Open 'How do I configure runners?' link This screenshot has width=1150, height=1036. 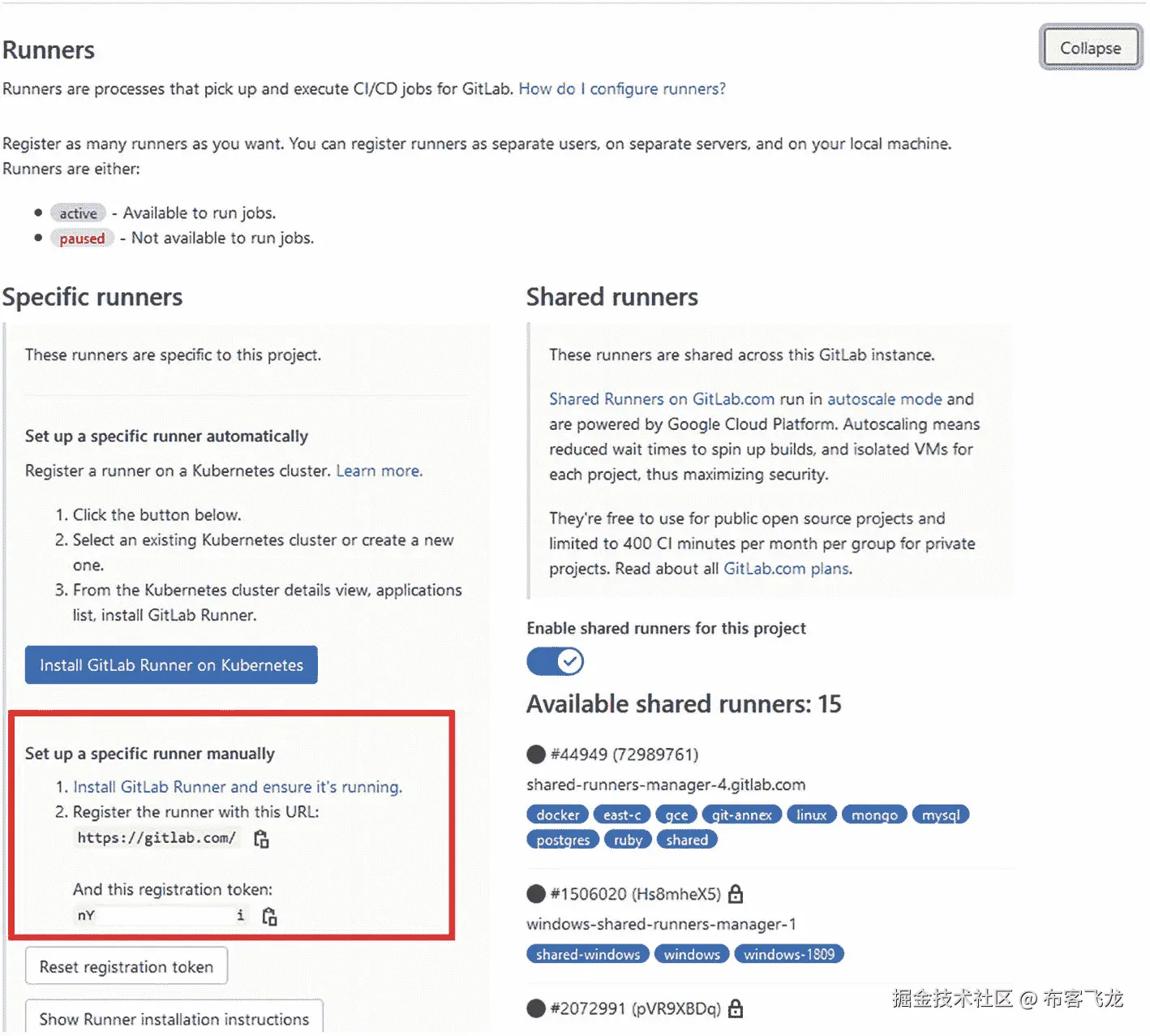click(x=622, y=88)
